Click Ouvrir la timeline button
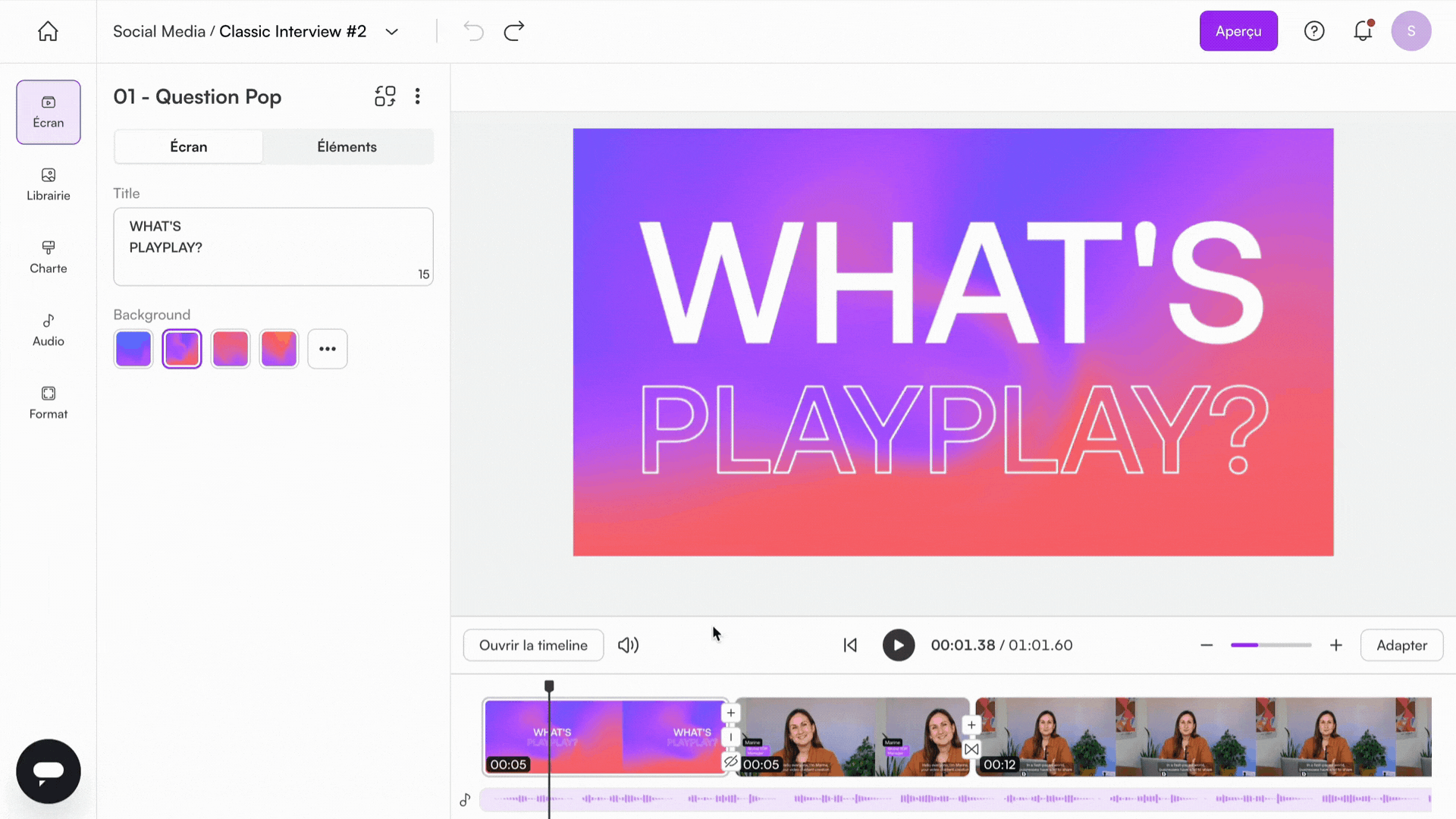 [x=533, y=645]
